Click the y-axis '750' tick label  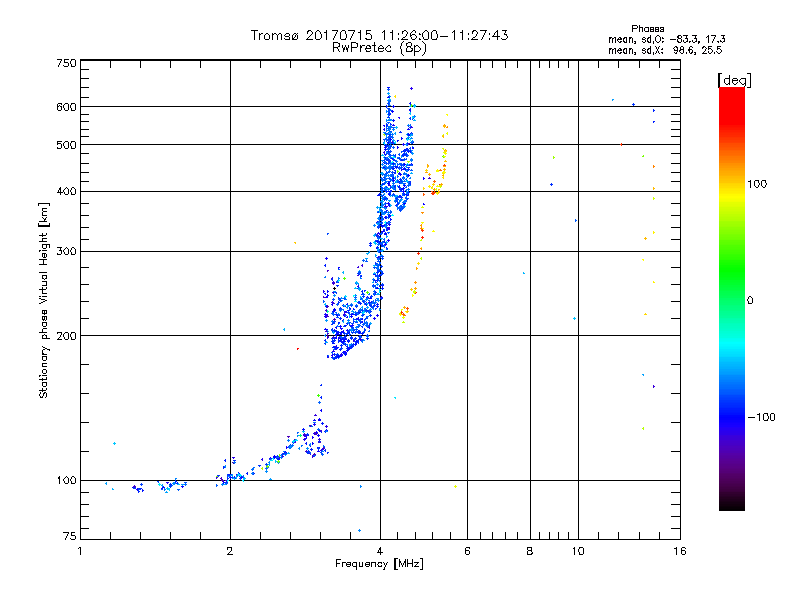(x=67, y=63)
